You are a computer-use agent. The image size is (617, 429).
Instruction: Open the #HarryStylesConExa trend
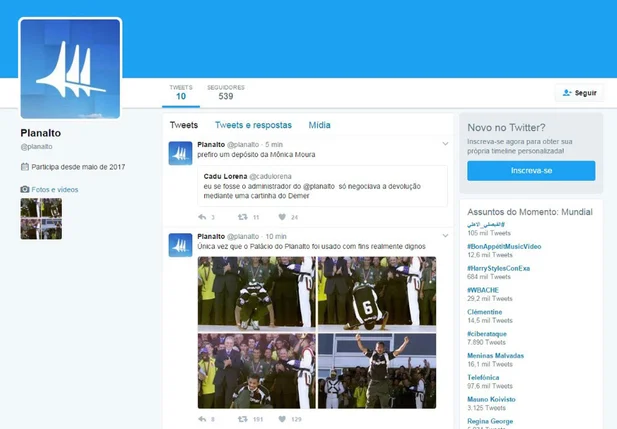tap(499, 268)
